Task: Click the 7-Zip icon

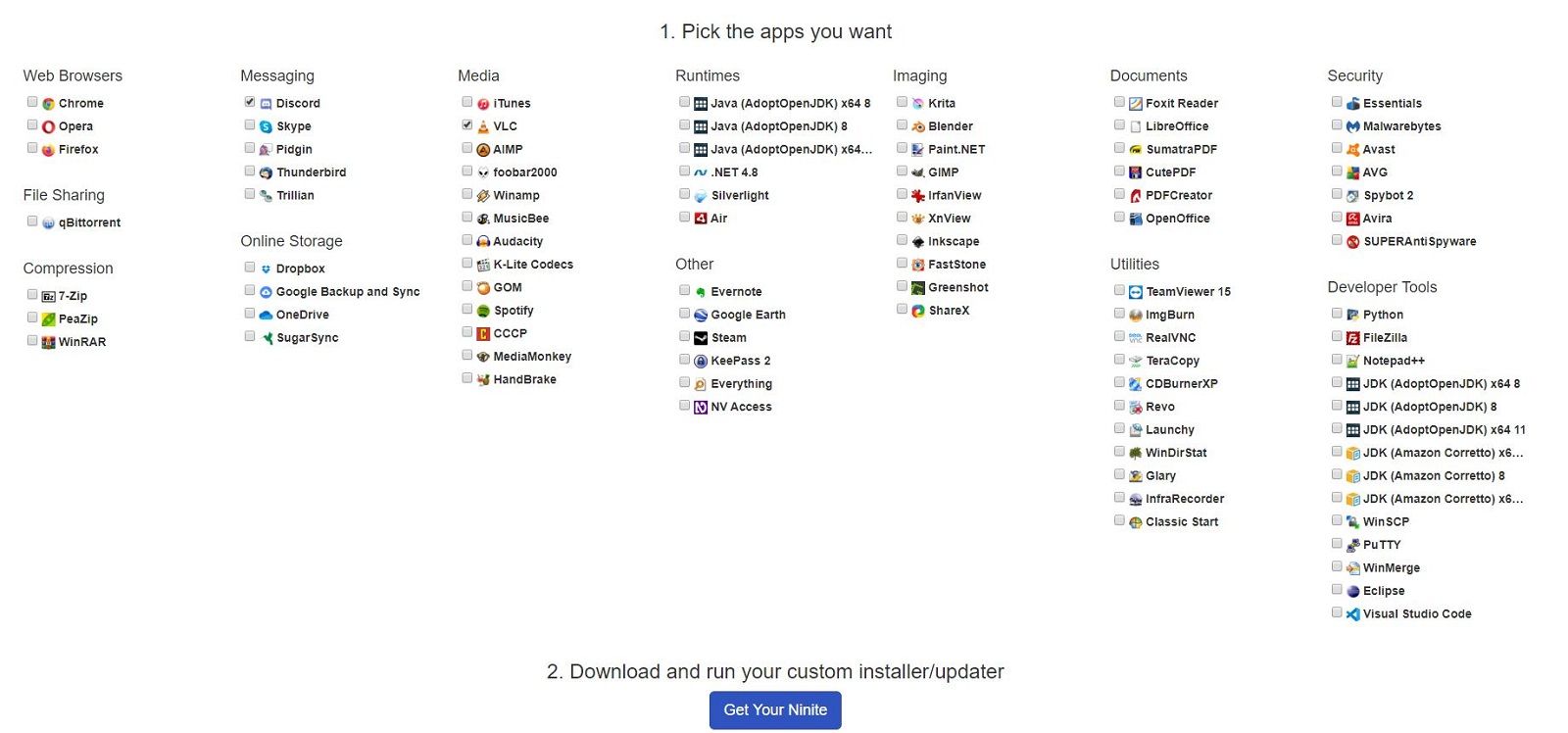Action: click(48, 296)
